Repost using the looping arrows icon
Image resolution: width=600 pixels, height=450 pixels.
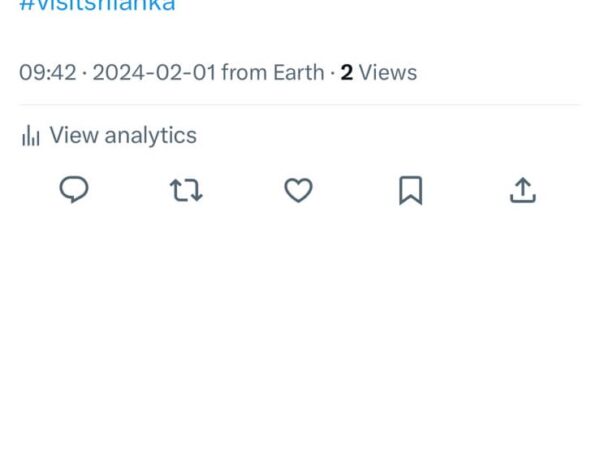[x=186, y=190]
